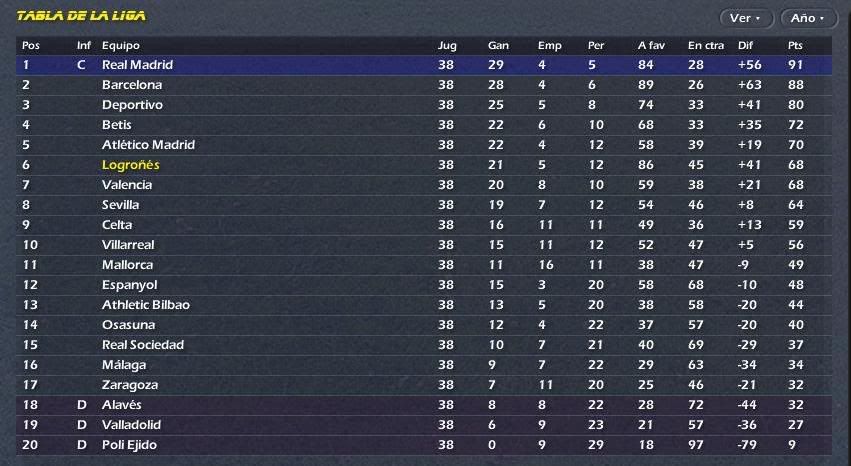Open the Deportivo team entry

point(132,105)
